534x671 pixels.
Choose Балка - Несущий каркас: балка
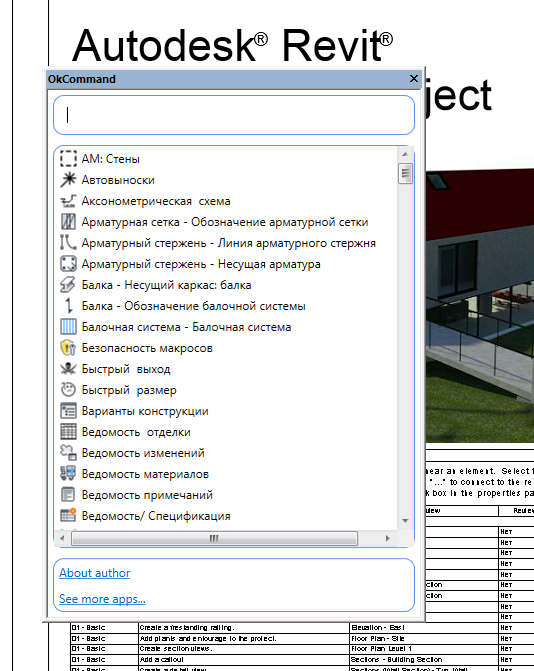tap(166, 285)
